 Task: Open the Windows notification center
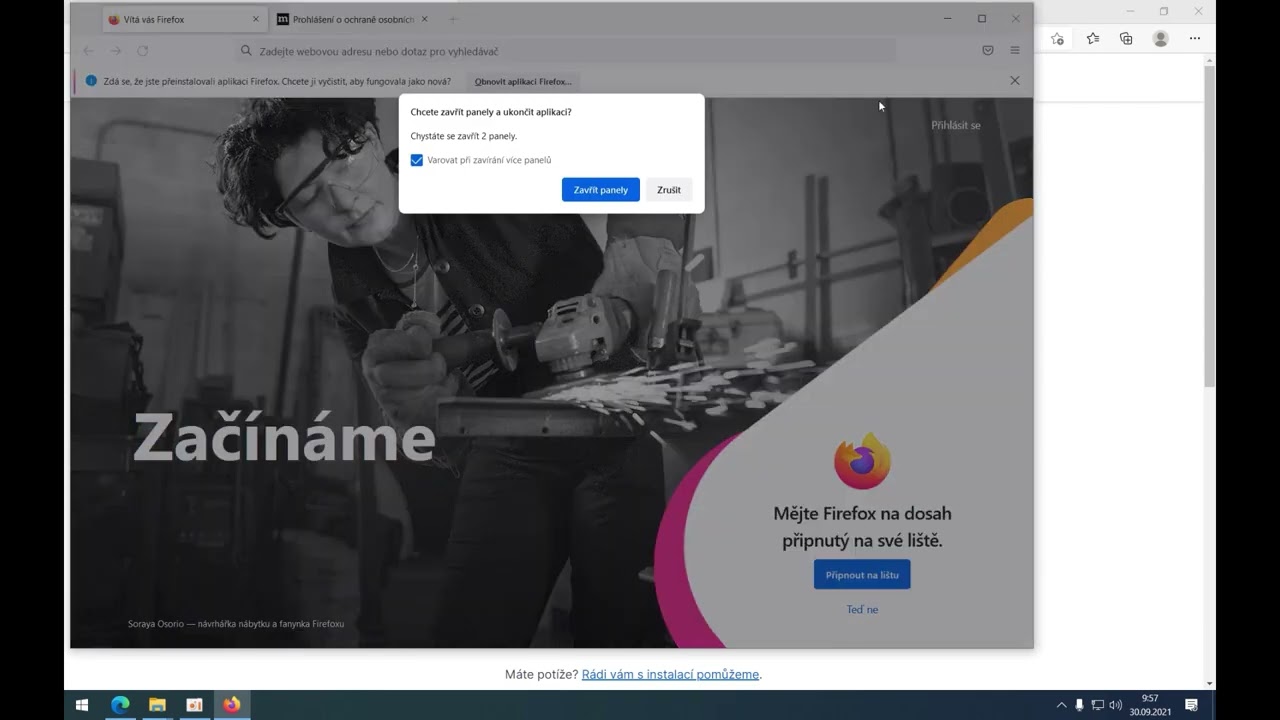[1192, 705]
